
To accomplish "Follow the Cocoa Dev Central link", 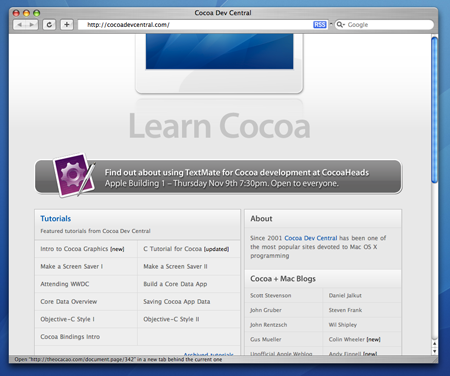I will 311,238.
